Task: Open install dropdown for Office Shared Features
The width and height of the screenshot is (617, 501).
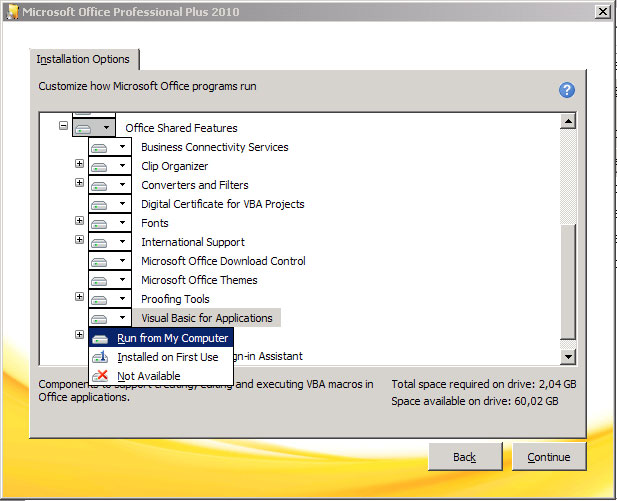Action: click(x=94, y=128)
